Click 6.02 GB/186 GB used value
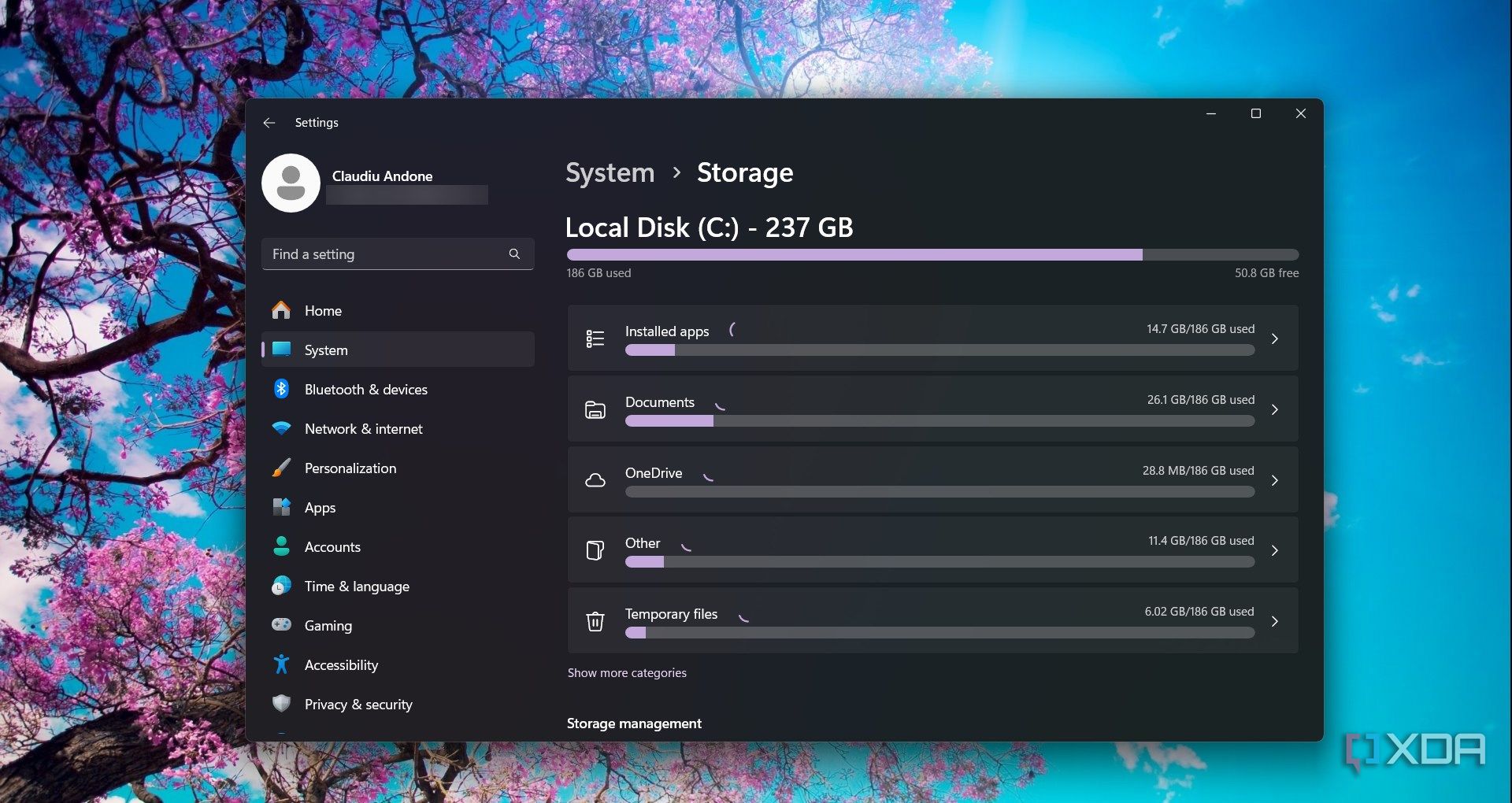 [x=1199, y=612]
